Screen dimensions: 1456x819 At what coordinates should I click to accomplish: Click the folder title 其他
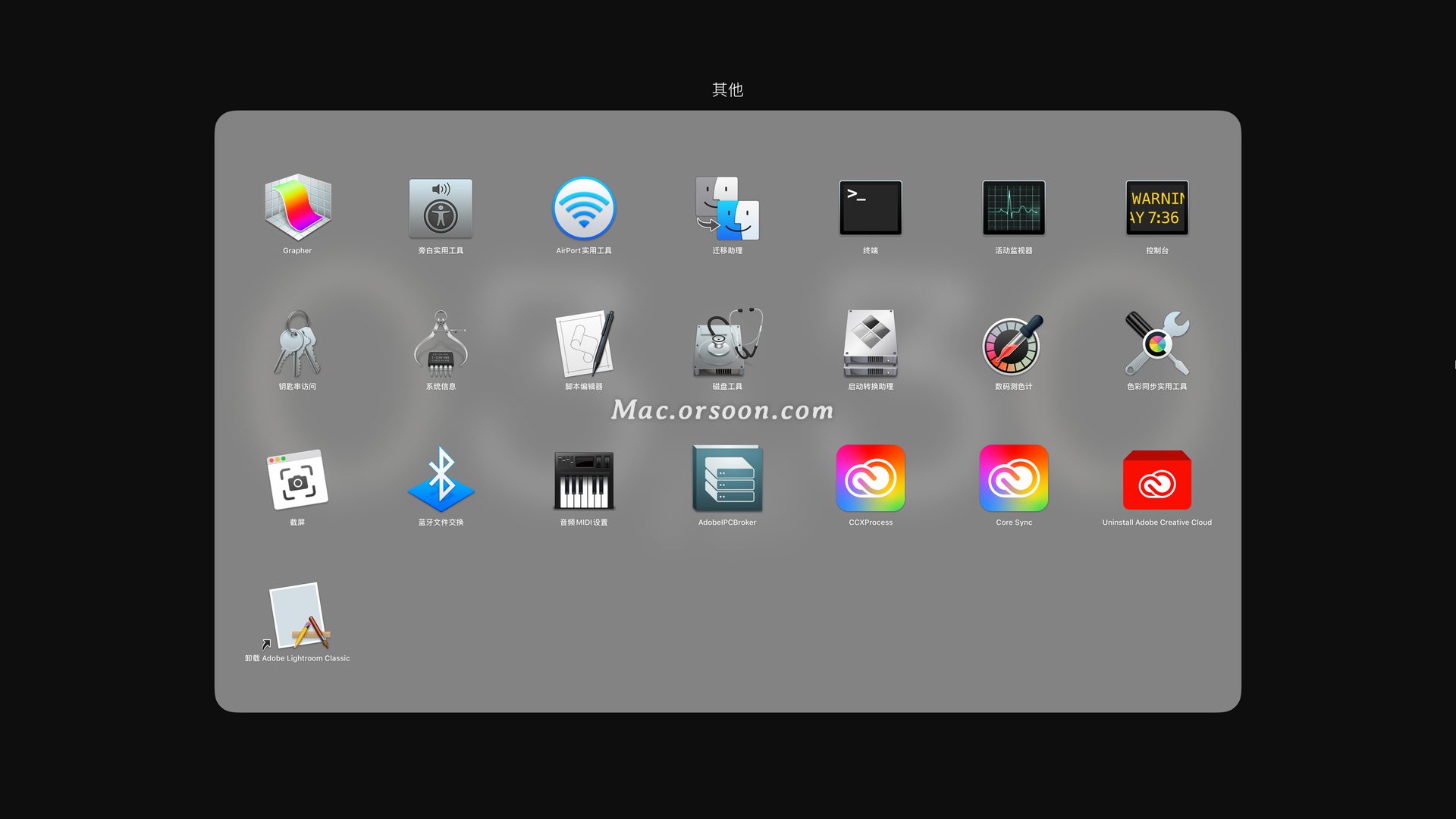[x=727, y=89]
